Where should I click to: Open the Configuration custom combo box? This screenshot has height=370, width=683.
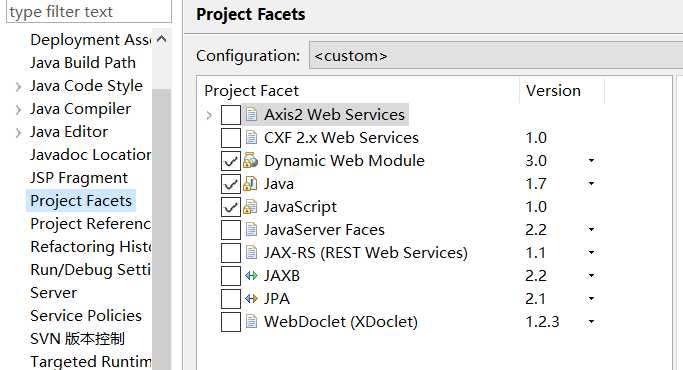496,55
